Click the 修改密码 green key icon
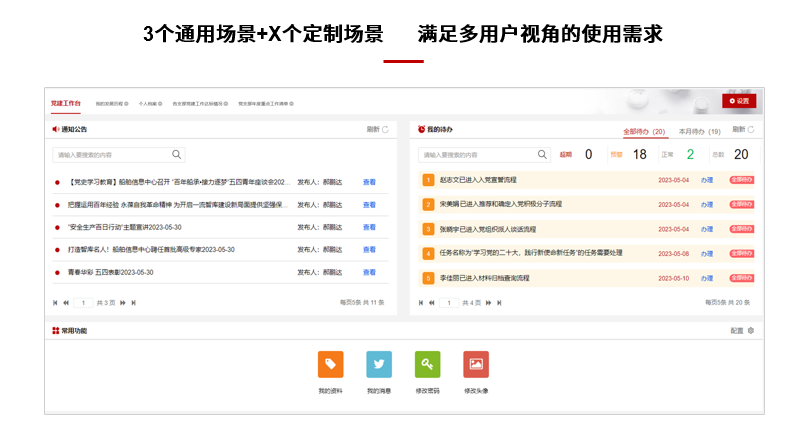The image size is (799, 436). point(427,365)
